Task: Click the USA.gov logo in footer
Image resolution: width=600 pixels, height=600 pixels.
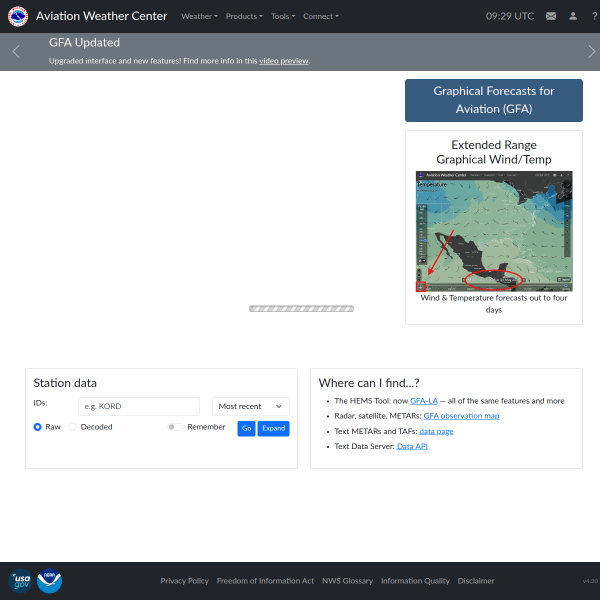Action: [21, 581]
